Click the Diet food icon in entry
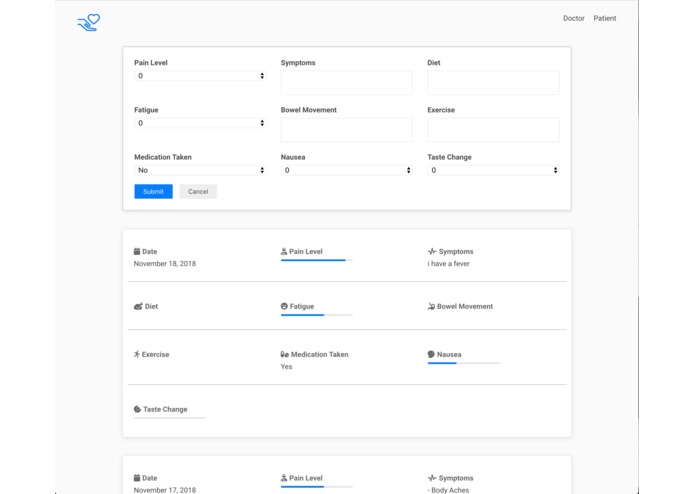The width and height of the screenshot is (695, 494). click(138, 306)
